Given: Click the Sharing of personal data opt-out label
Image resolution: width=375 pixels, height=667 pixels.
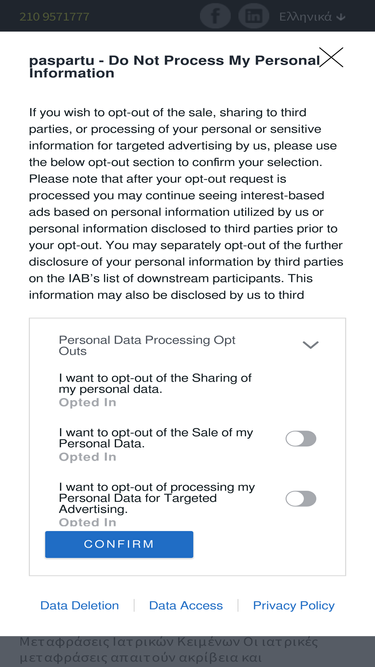Looking at the screenshot, I should point(155,383).
